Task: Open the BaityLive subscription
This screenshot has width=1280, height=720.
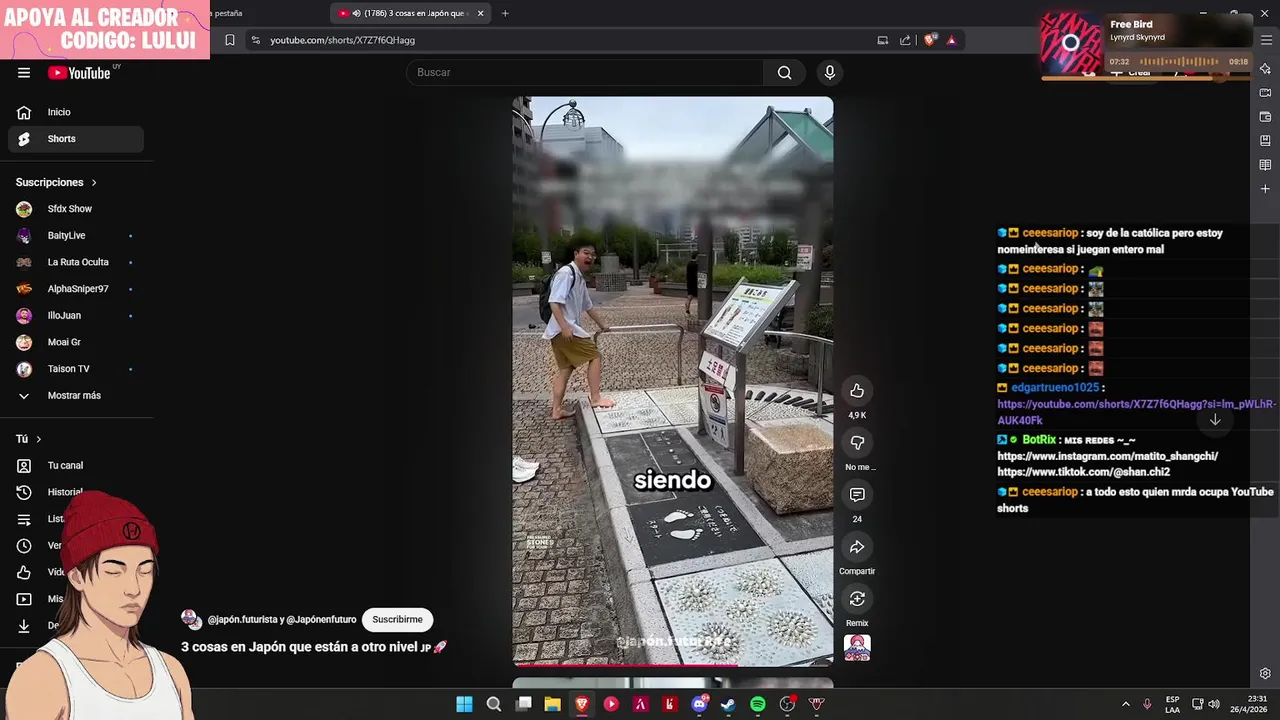Action: click(x=75, y=236)
